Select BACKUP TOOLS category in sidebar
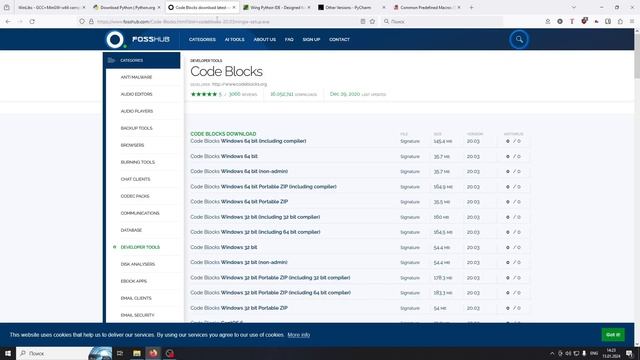 pos(136,128)
